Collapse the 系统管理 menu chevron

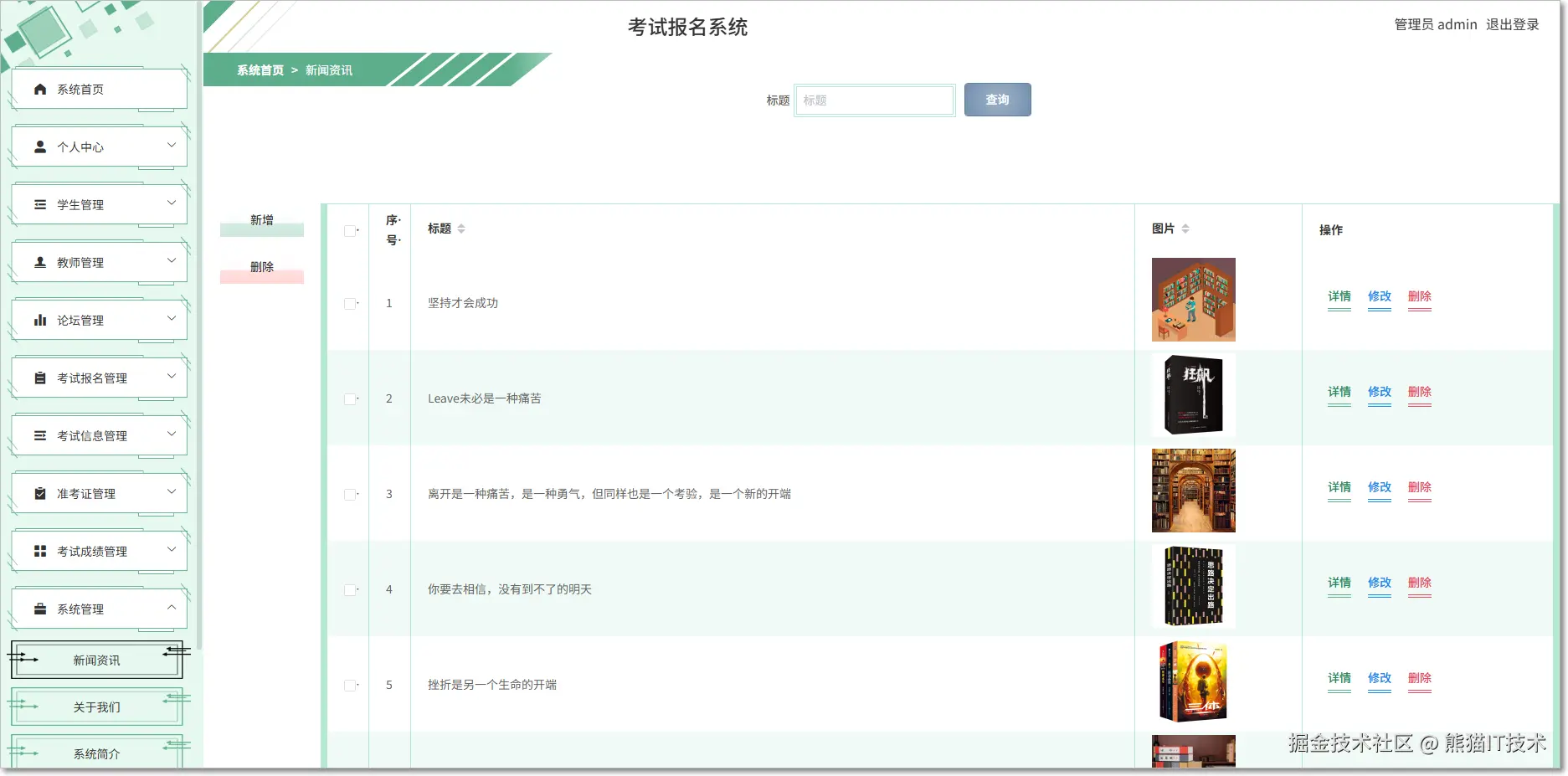point(172,607)
